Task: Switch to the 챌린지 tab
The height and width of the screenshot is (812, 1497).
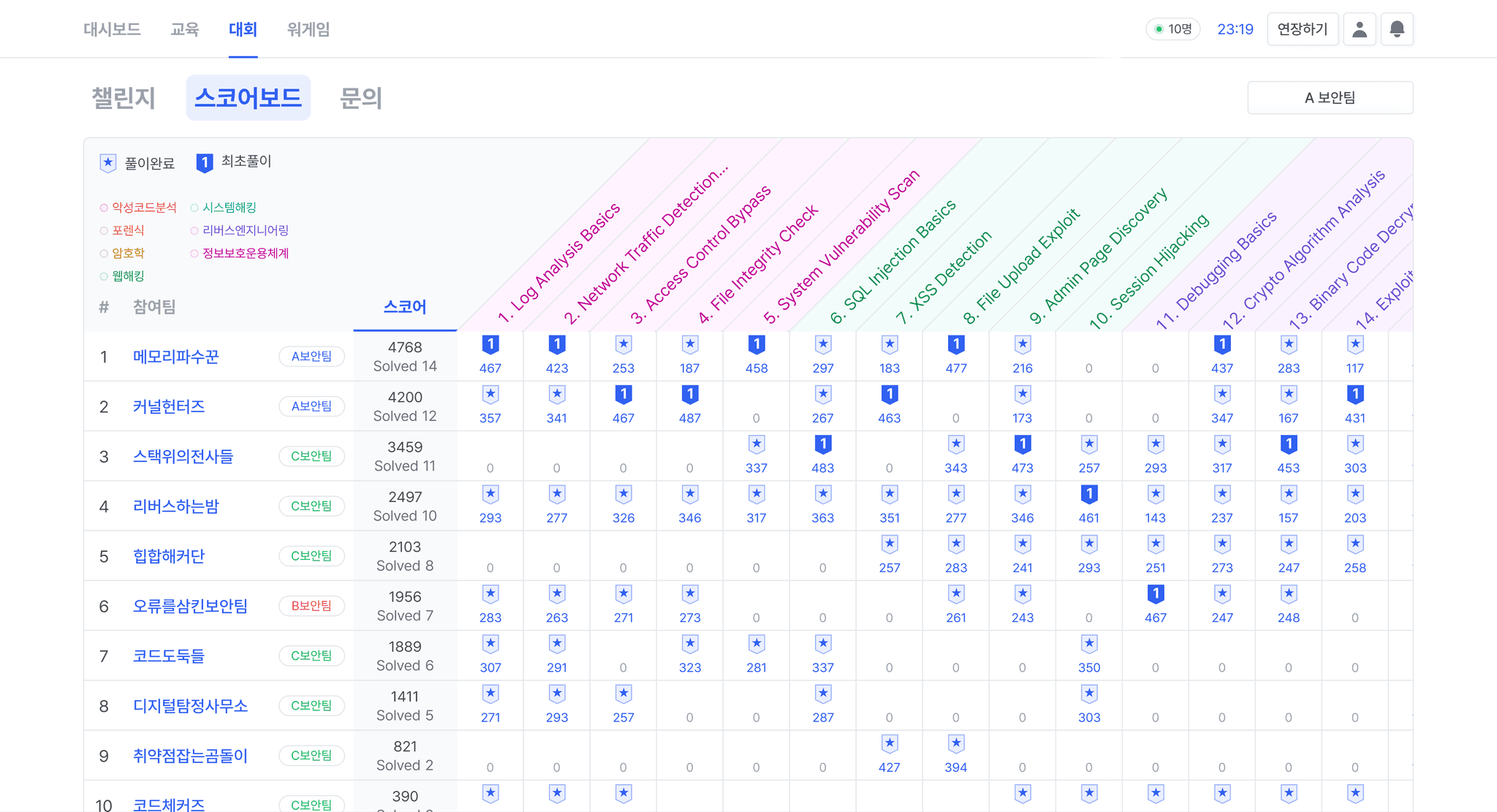Action: tap(124, 97)
